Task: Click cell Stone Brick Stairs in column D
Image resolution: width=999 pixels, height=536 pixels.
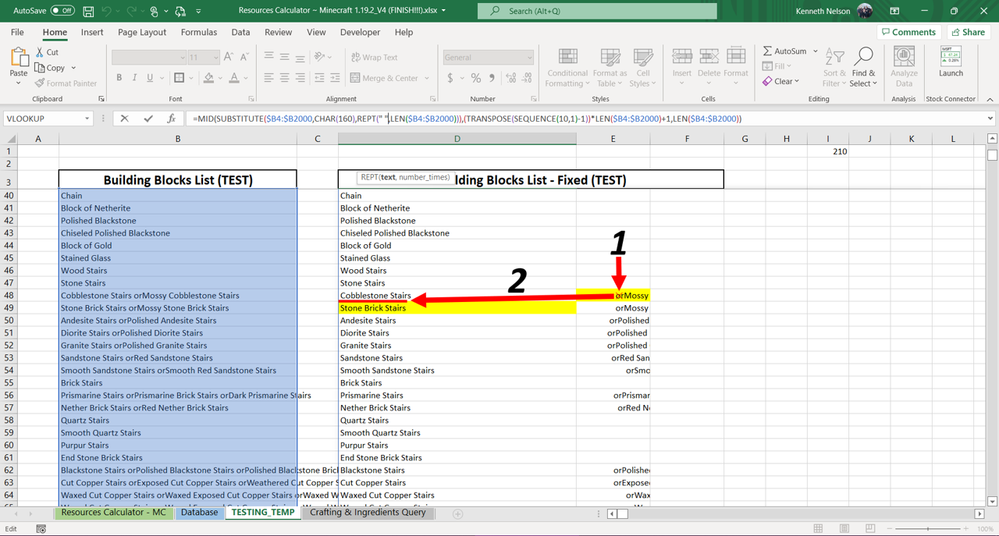Action: pyautogui.click(x=457, y=308)
